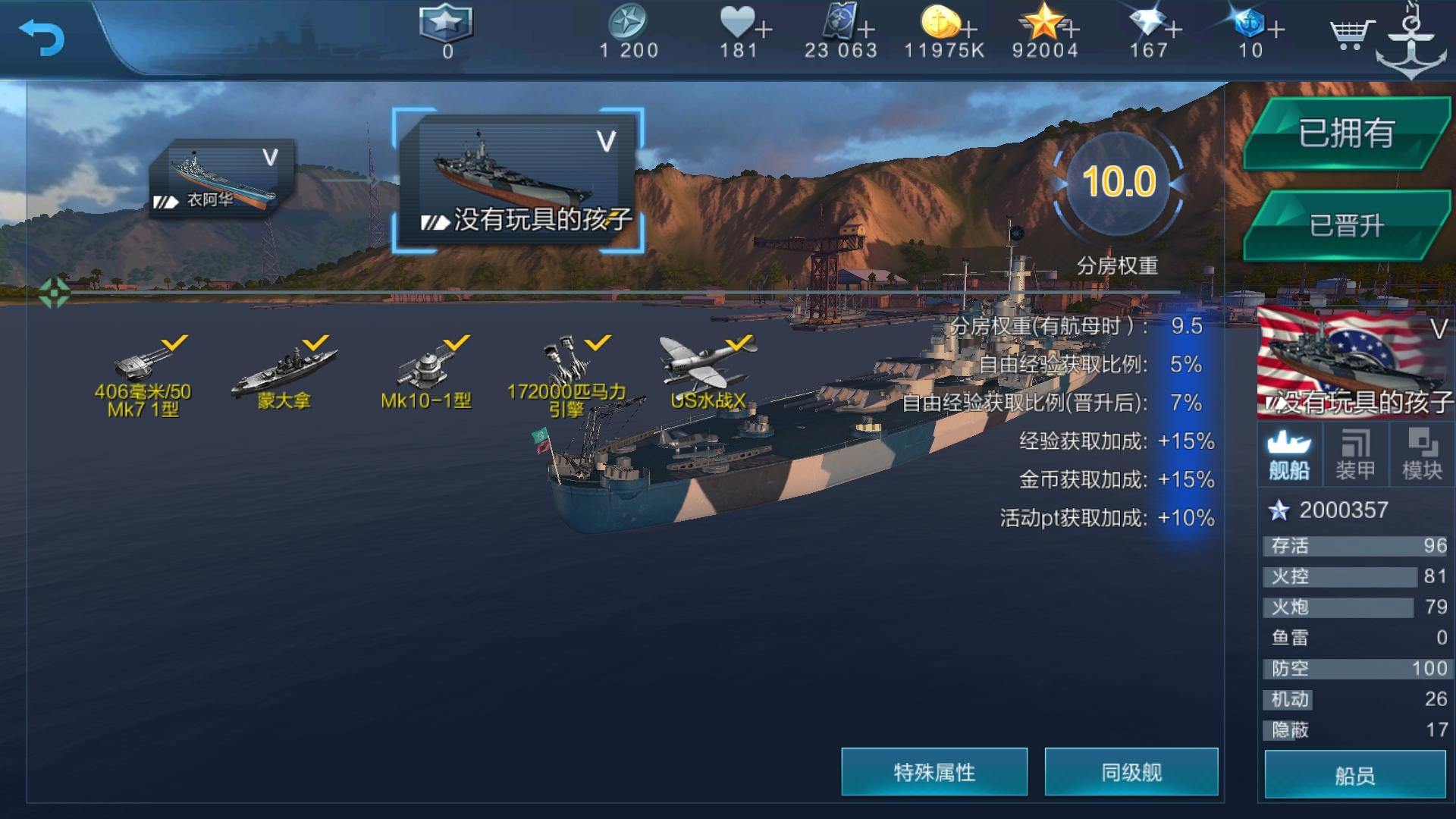Click the green 已拥有 button

[x=1347, y=133]
